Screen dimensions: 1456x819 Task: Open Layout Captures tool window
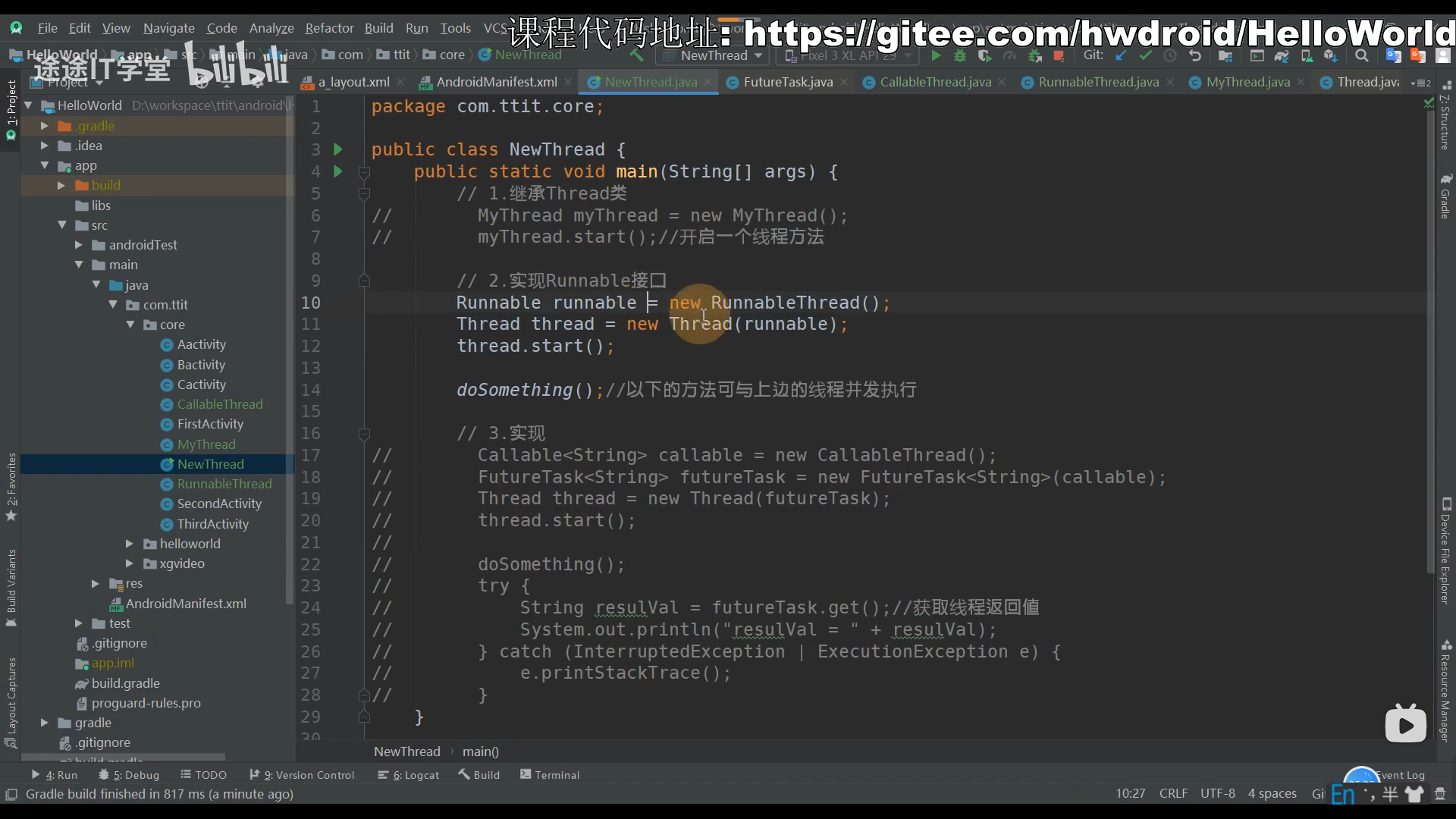[x=11, y=702]
